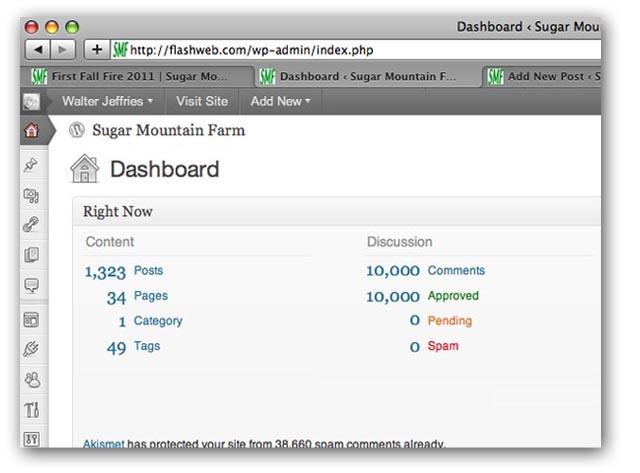Open the Comments link under Discussion
Image resolution: width=640 pixels, height=473 pixels.
456,271
